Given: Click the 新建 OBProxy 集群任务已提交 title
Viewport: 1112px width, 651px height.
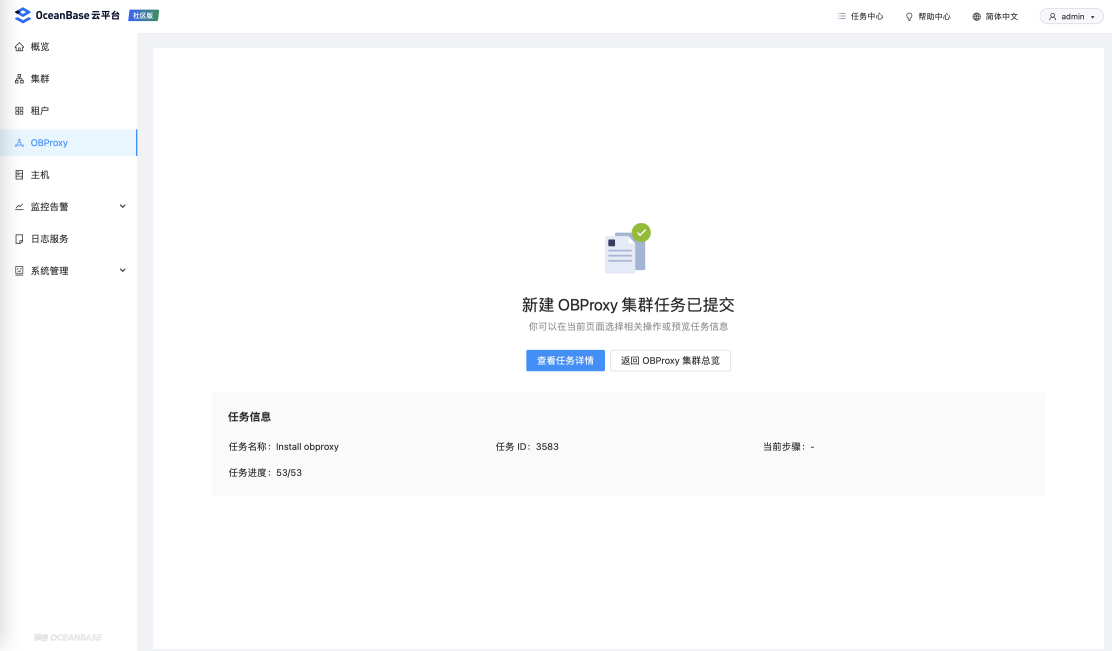Looking at the screenshot, I should tap(628, 305).
